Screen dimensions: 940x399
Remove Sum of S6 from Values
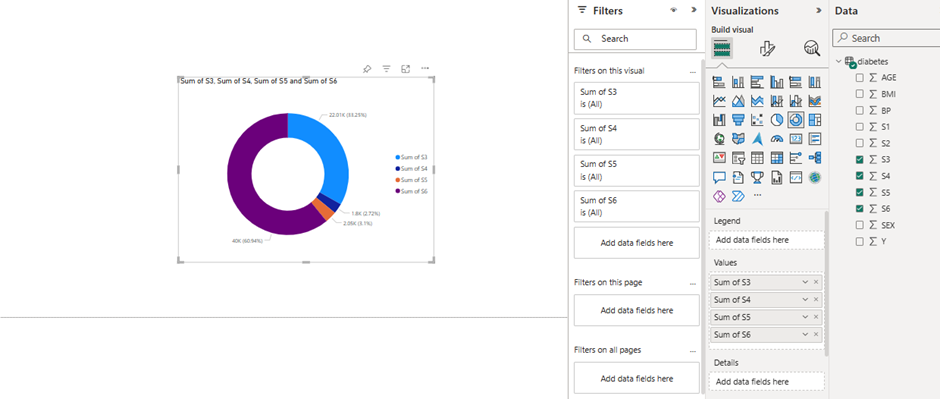click(x=816, y=334)
